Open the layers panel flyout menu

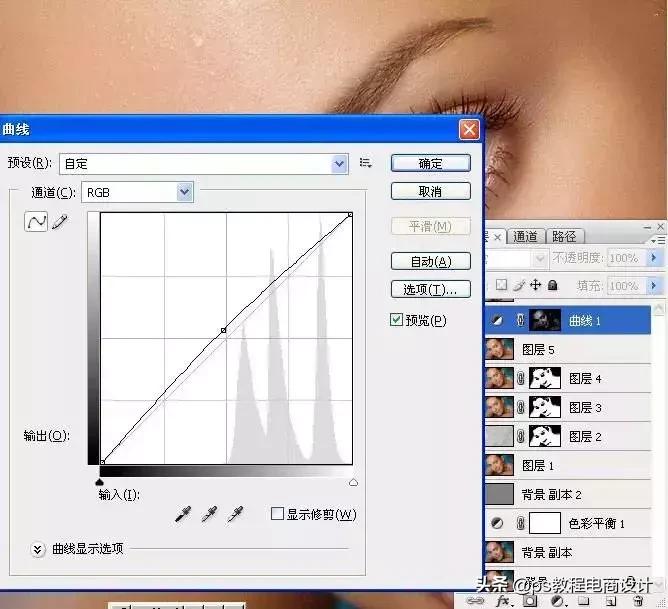point(658,241)
